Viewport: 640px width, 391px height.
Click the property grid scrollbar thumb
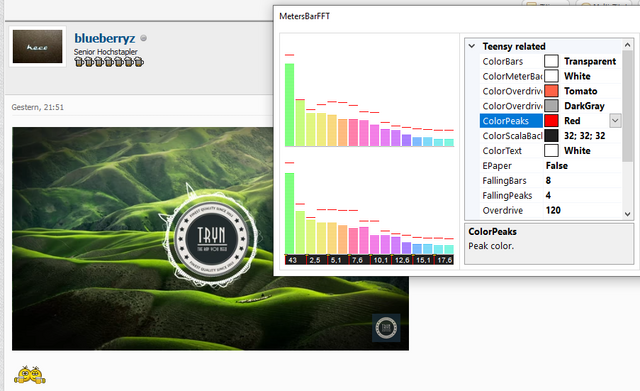(628, 105)
